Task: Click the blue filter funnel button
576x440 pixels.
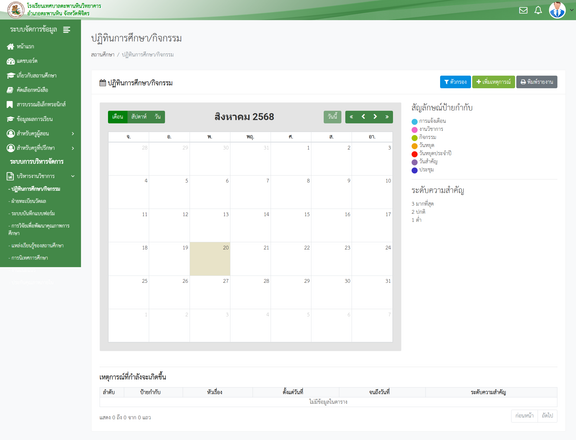Action: click(455, 82)
